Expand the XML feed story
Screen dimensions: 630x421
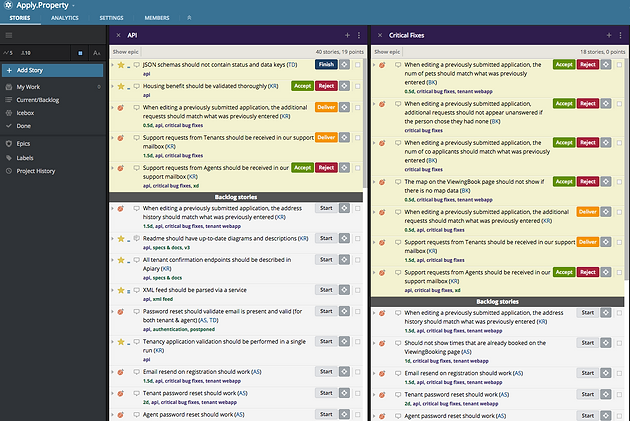[x=112, y=290]
